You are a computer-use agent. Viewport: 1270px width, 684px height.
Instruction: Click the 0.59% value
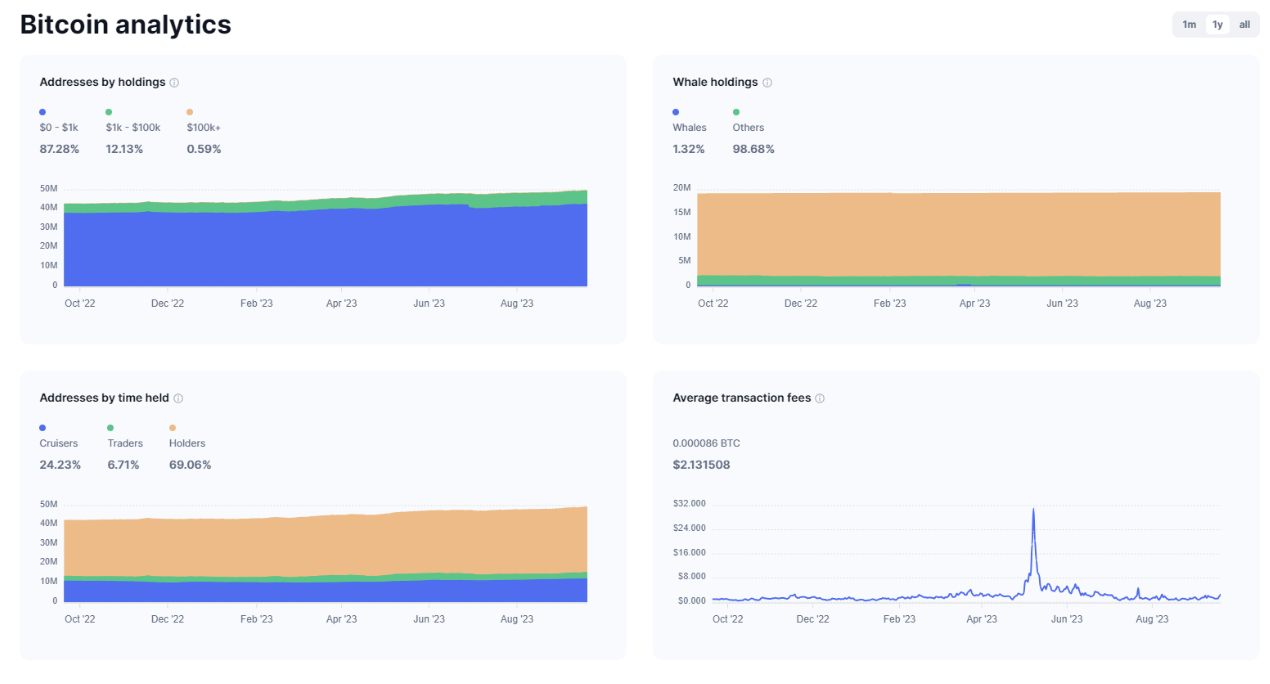click(204, 149)
